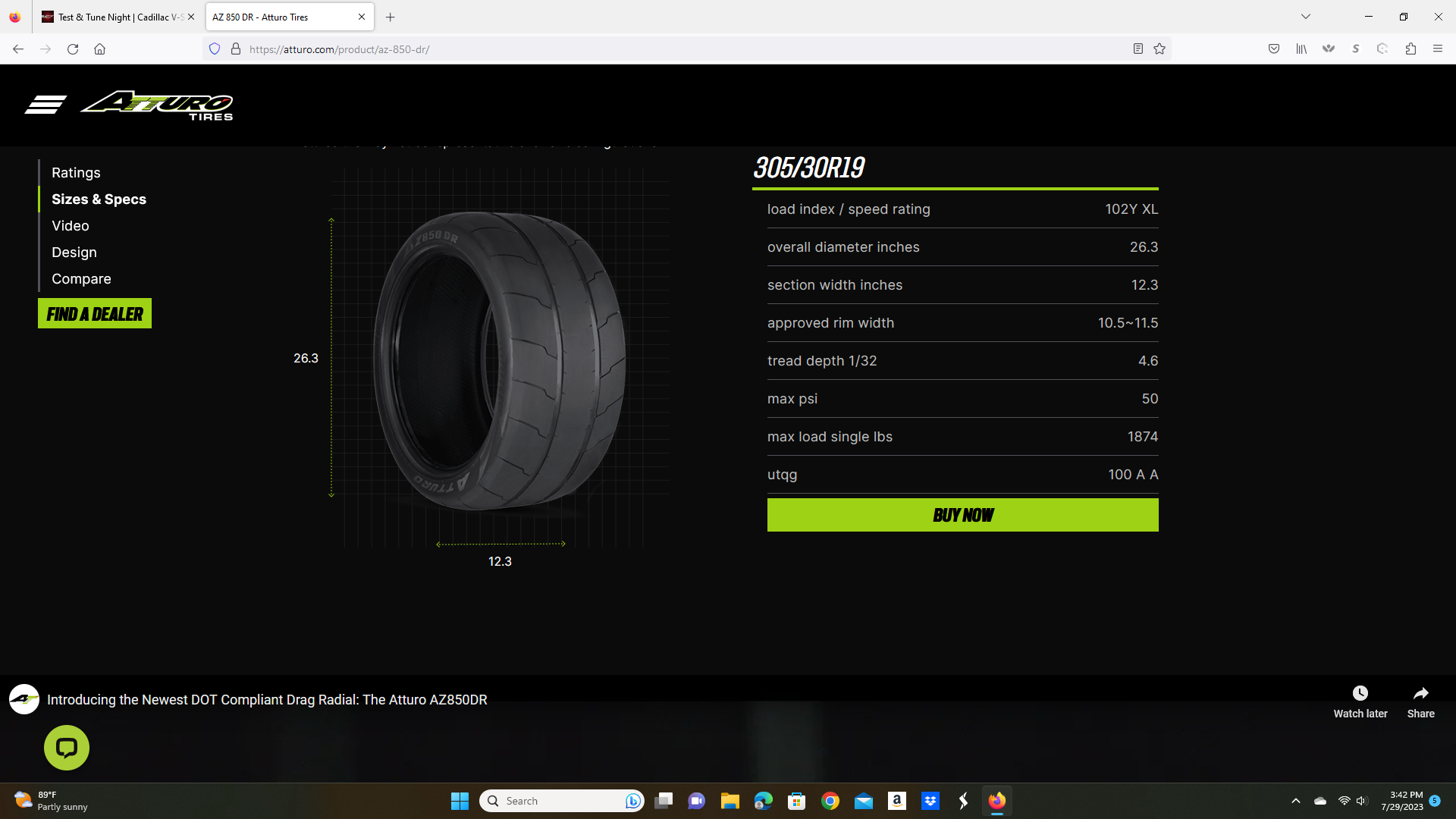Open Firefox extensions puzzle icon
This screenshot has width=1456, height=819.
click(1410, 49)
